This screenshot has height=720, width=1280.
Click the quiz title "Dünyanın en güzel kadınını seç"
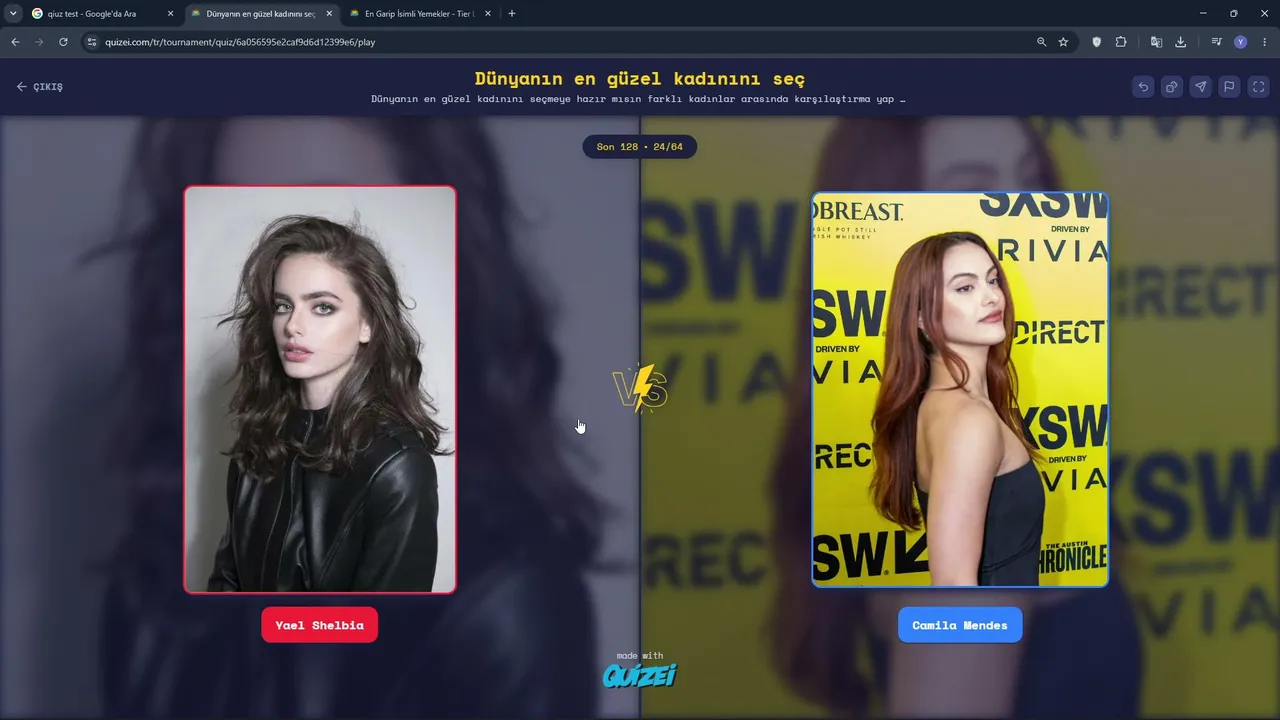[640, 78]
